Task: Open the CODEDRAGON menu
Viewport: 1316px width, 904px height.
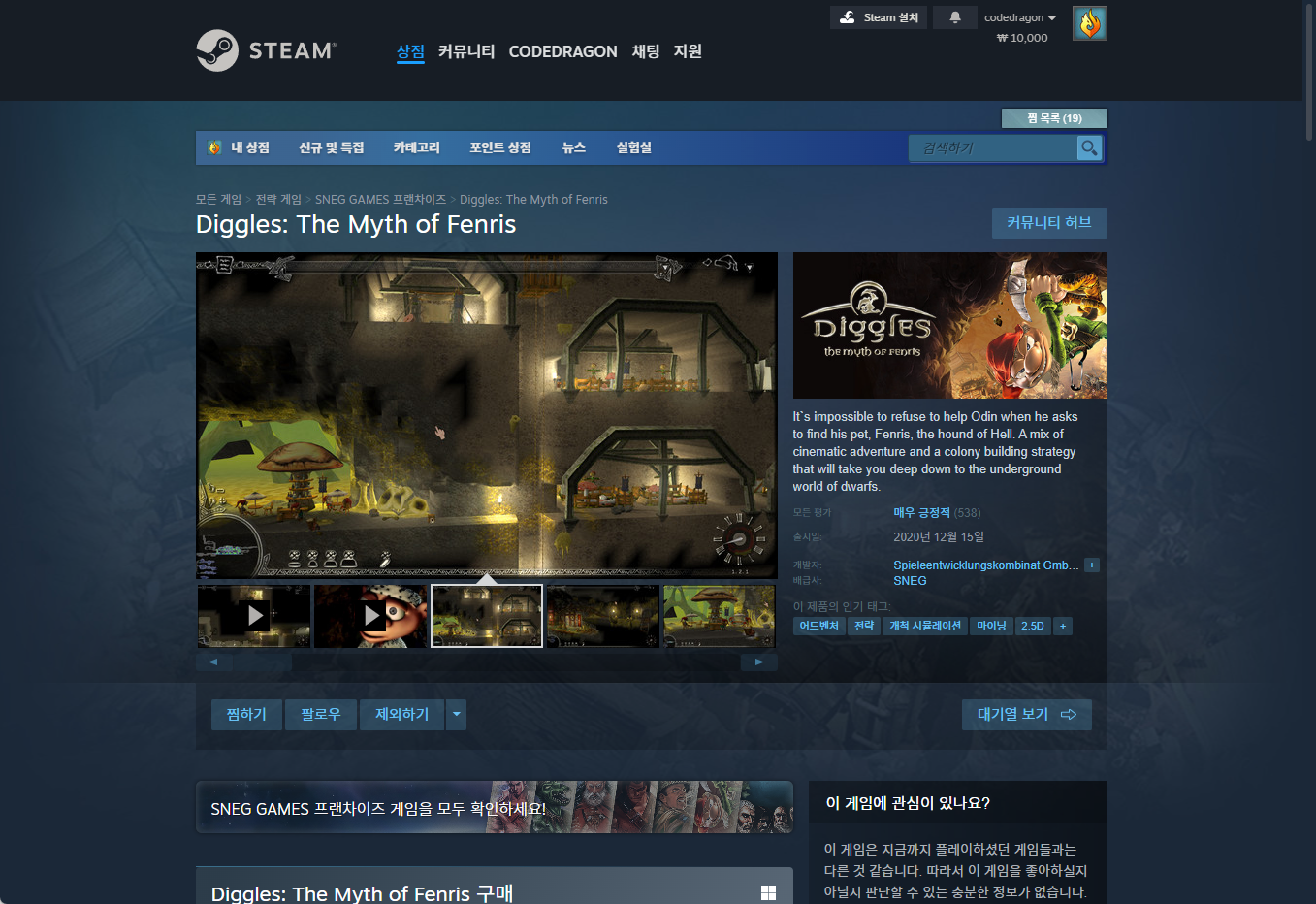Action: coord(562,51)
